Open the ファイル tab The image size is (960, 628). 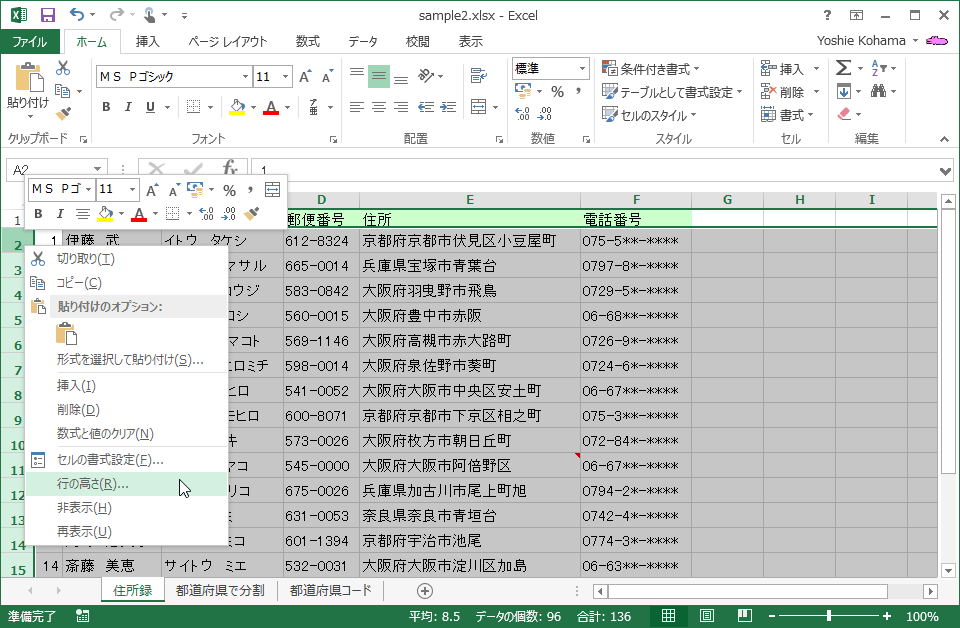pyautogui.click(x=29, y=42)
